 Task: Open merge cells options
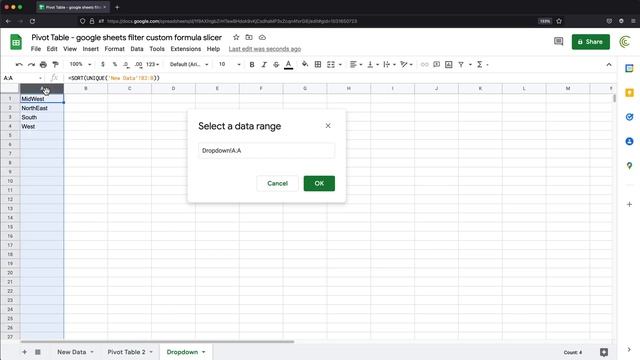[x=334, y=64]
